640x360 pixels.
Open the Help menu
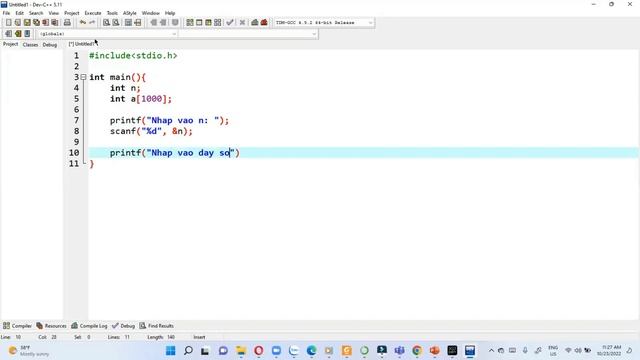pyautogui.click(x=170, y=13)
